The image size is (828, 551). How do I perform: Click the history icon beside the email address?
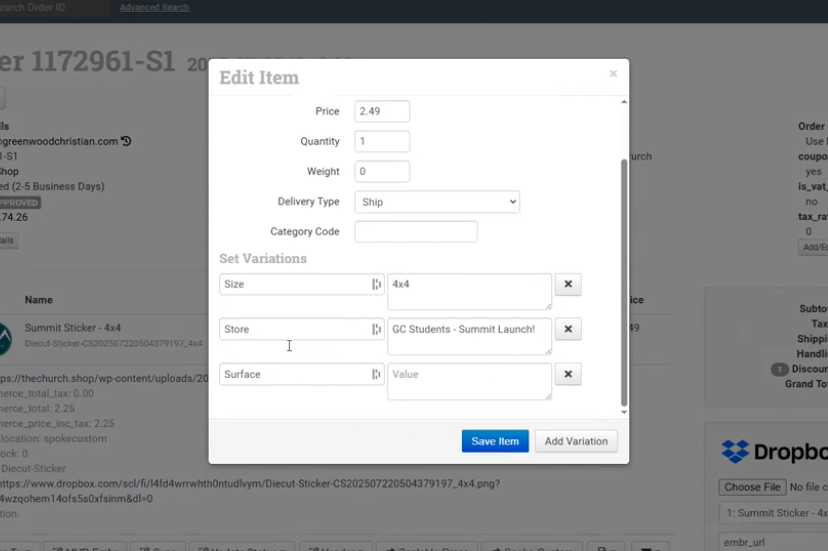coord(126,141)
